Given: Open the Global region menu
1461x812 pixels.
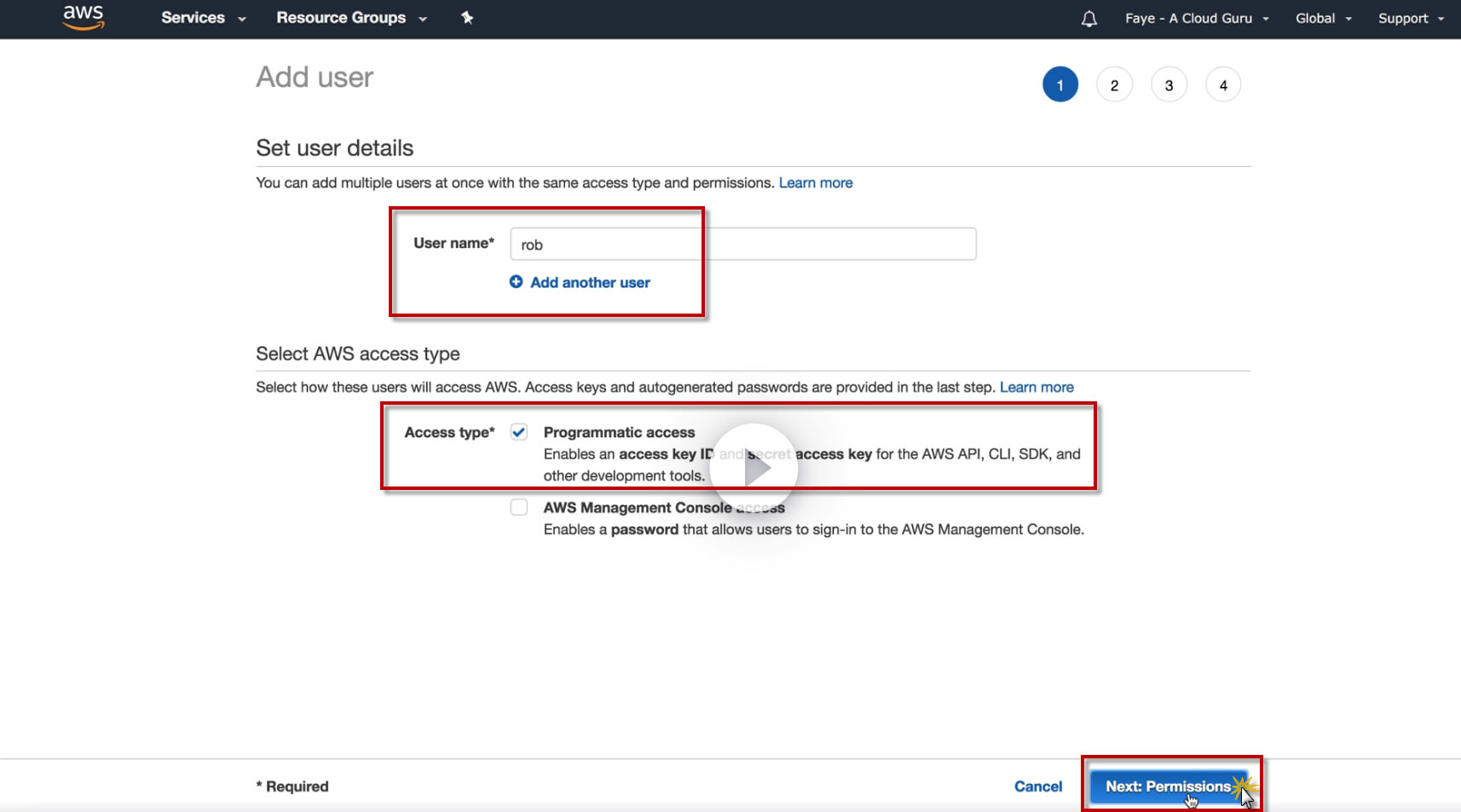Looking at the screenshot, I should point(1323,19).
